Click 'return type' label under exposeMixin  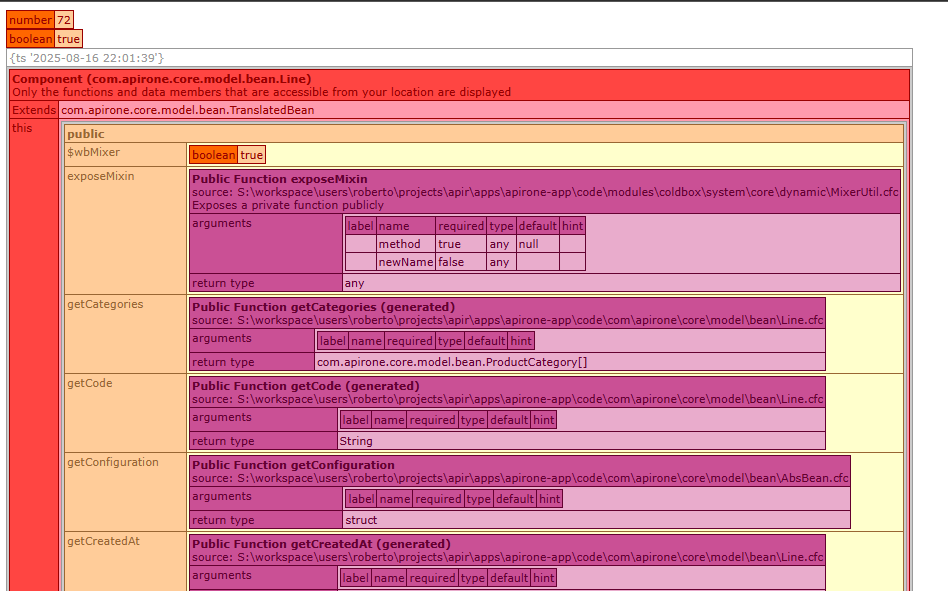pyautogui.click(x=222, y=283)
